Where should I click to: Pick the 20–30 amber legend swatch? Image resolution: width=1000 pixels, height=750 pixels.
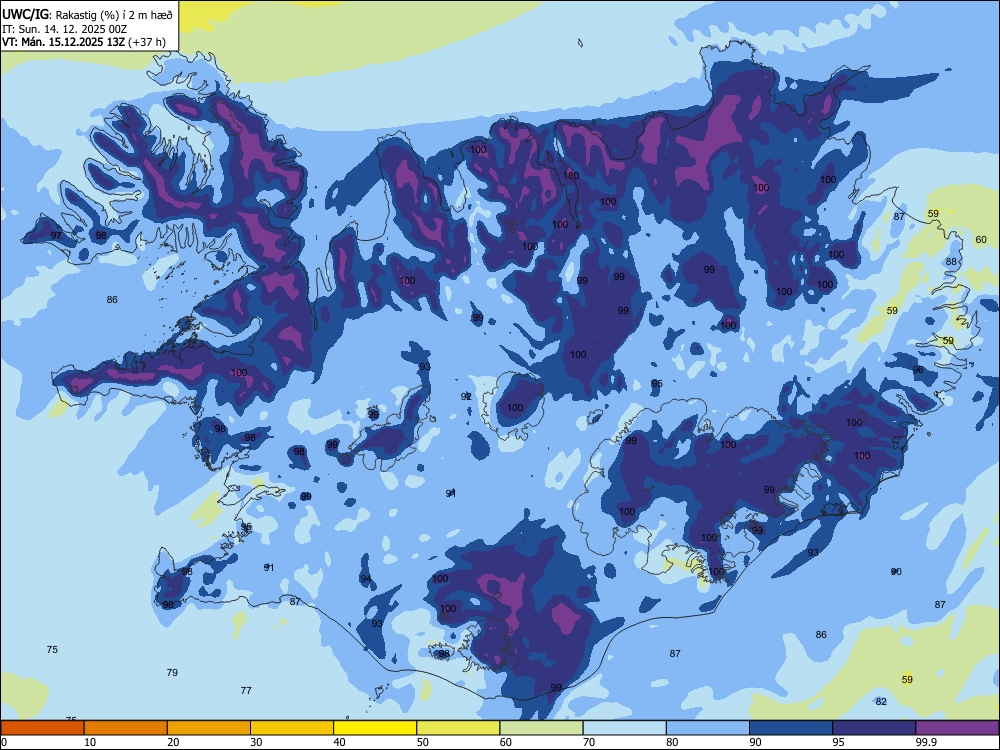(209, 728)
